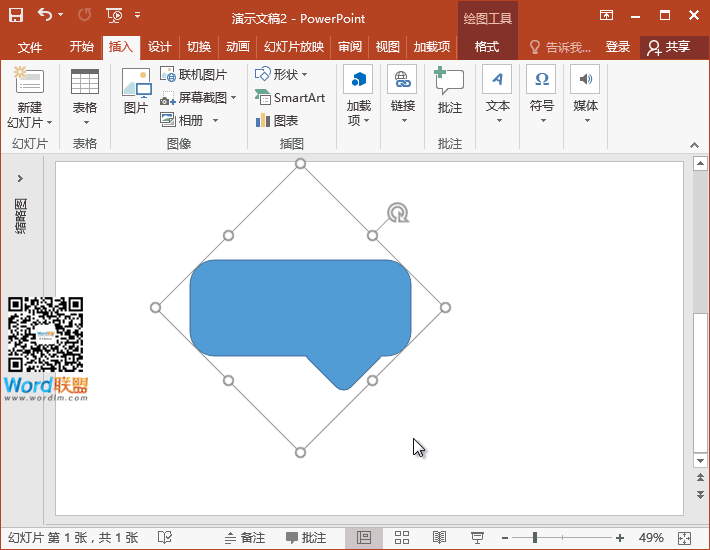This screenshot has width=710, height=550.
Task: Click the zoom slider handle
Action: point(535,537)
